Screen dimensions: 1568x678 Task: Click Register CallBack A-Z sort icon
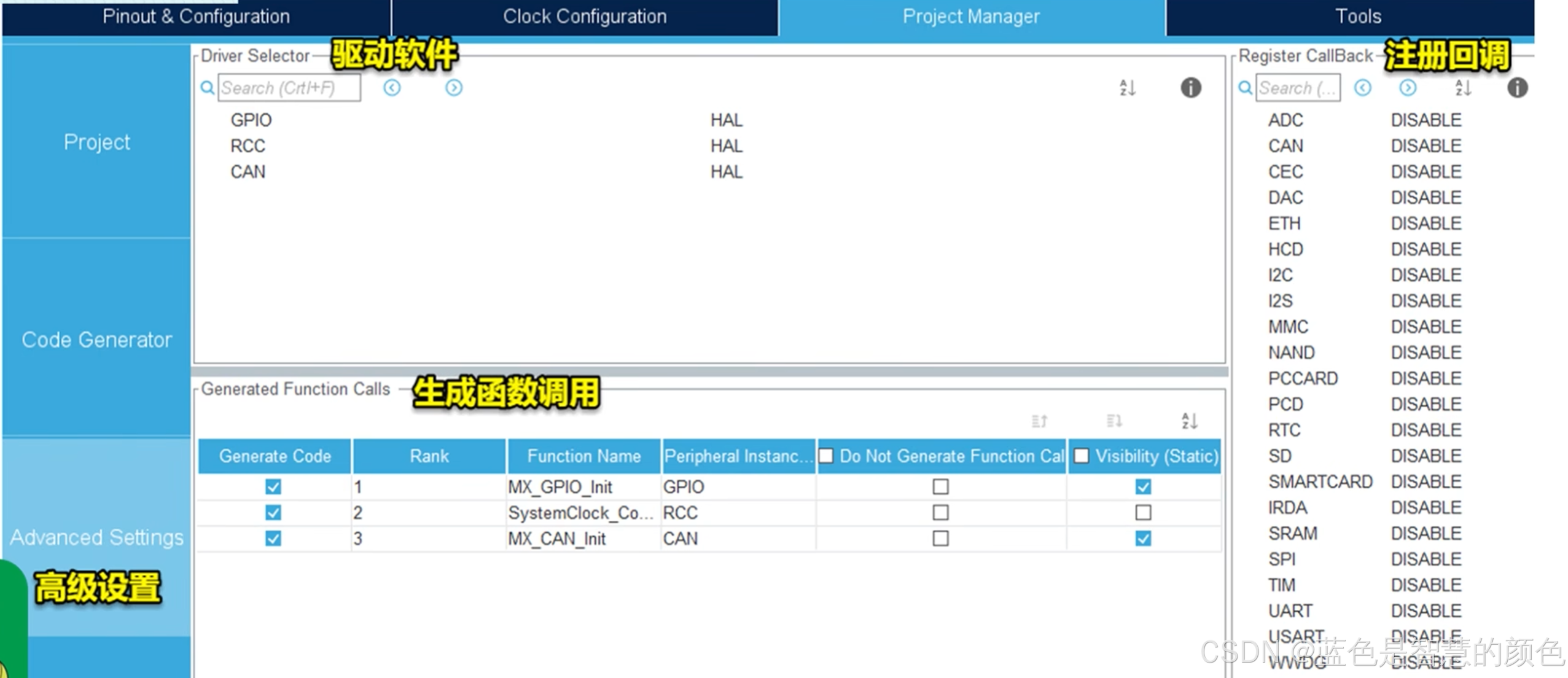coord(1463,88)
